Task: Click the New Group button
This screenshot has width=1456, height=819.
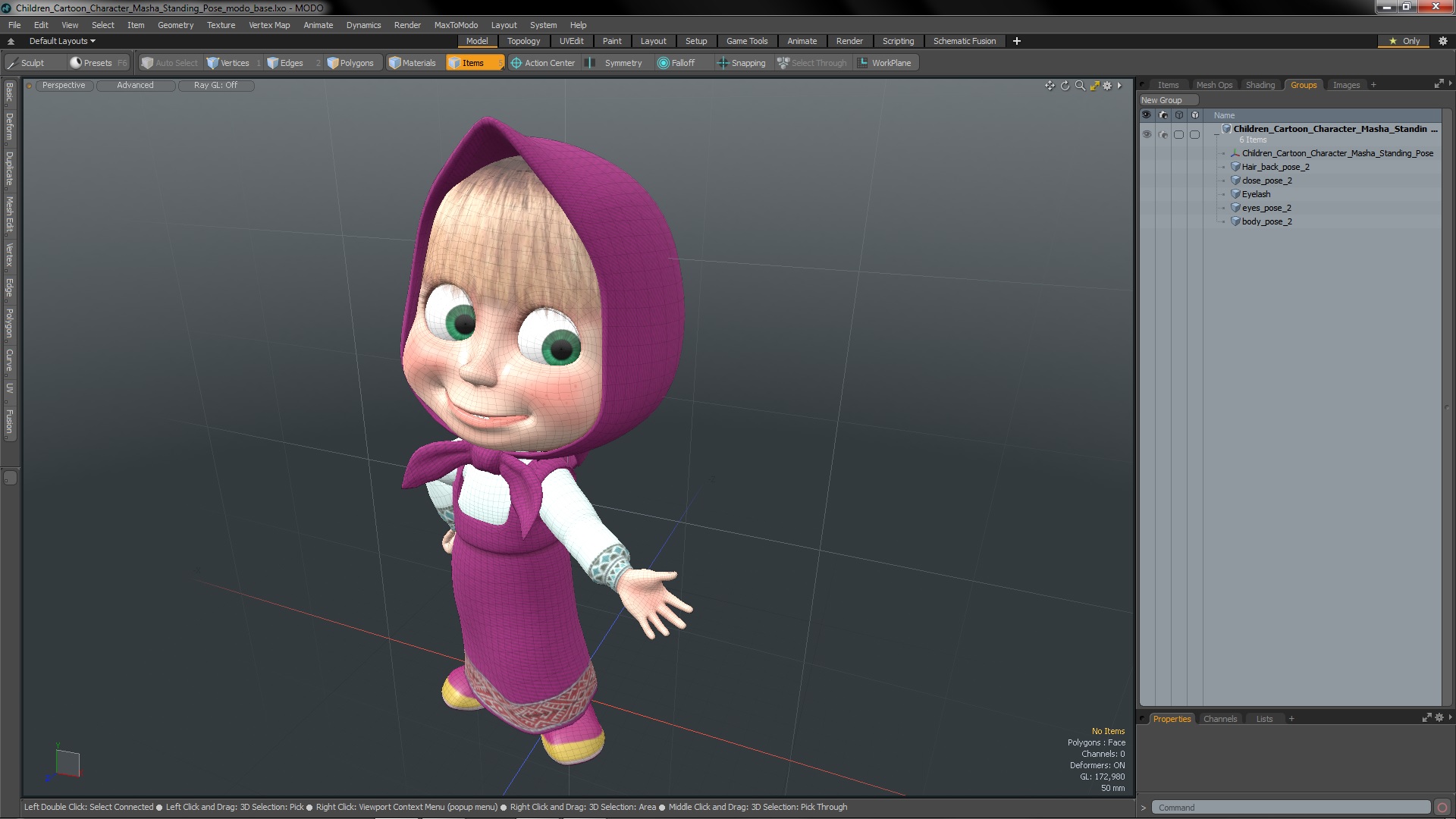Action: (1169, 100)
